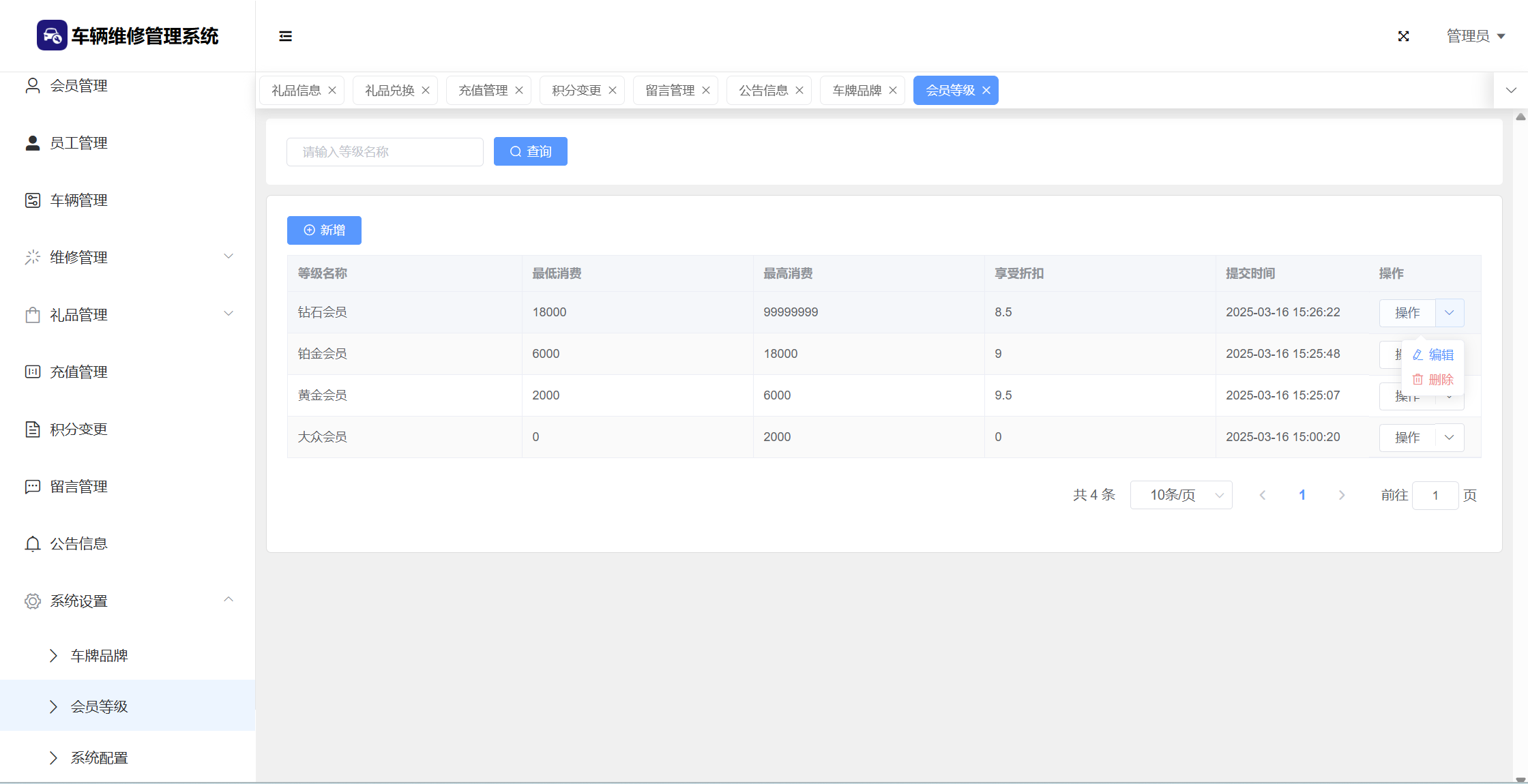Click the sidebar collapse hamburger icon
The height and width of the screenshot is (784, 1528).
(x=285, y=36)
